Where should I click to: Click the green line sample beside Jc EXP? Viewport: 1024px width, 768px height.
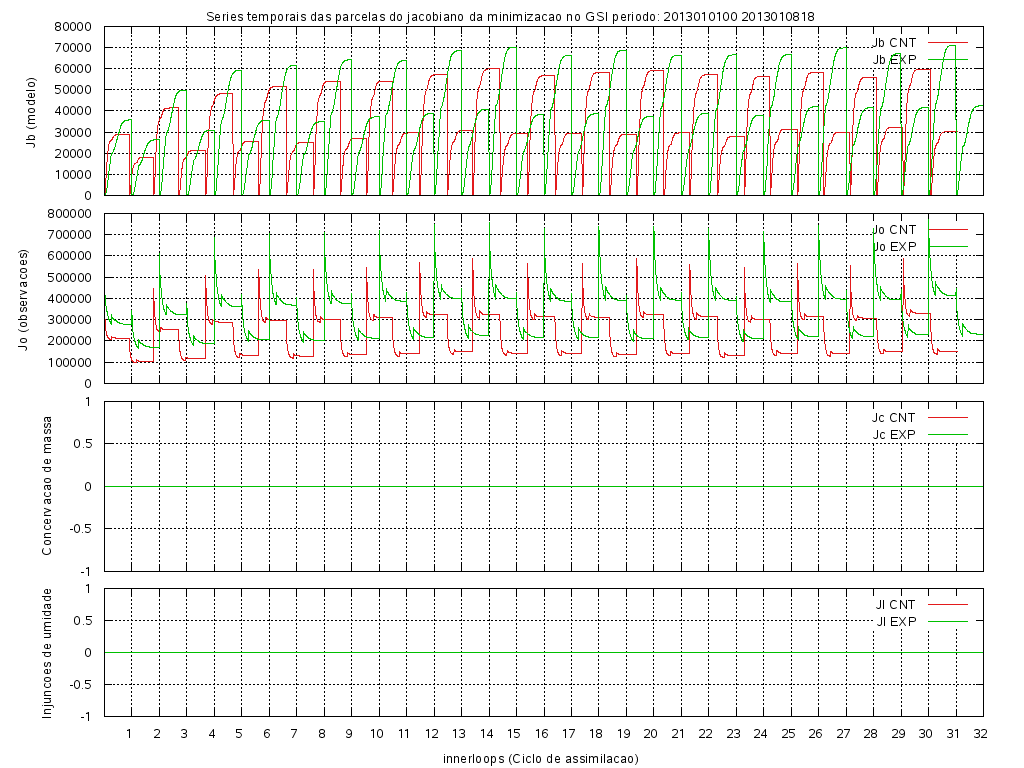[x=948, y=434]
